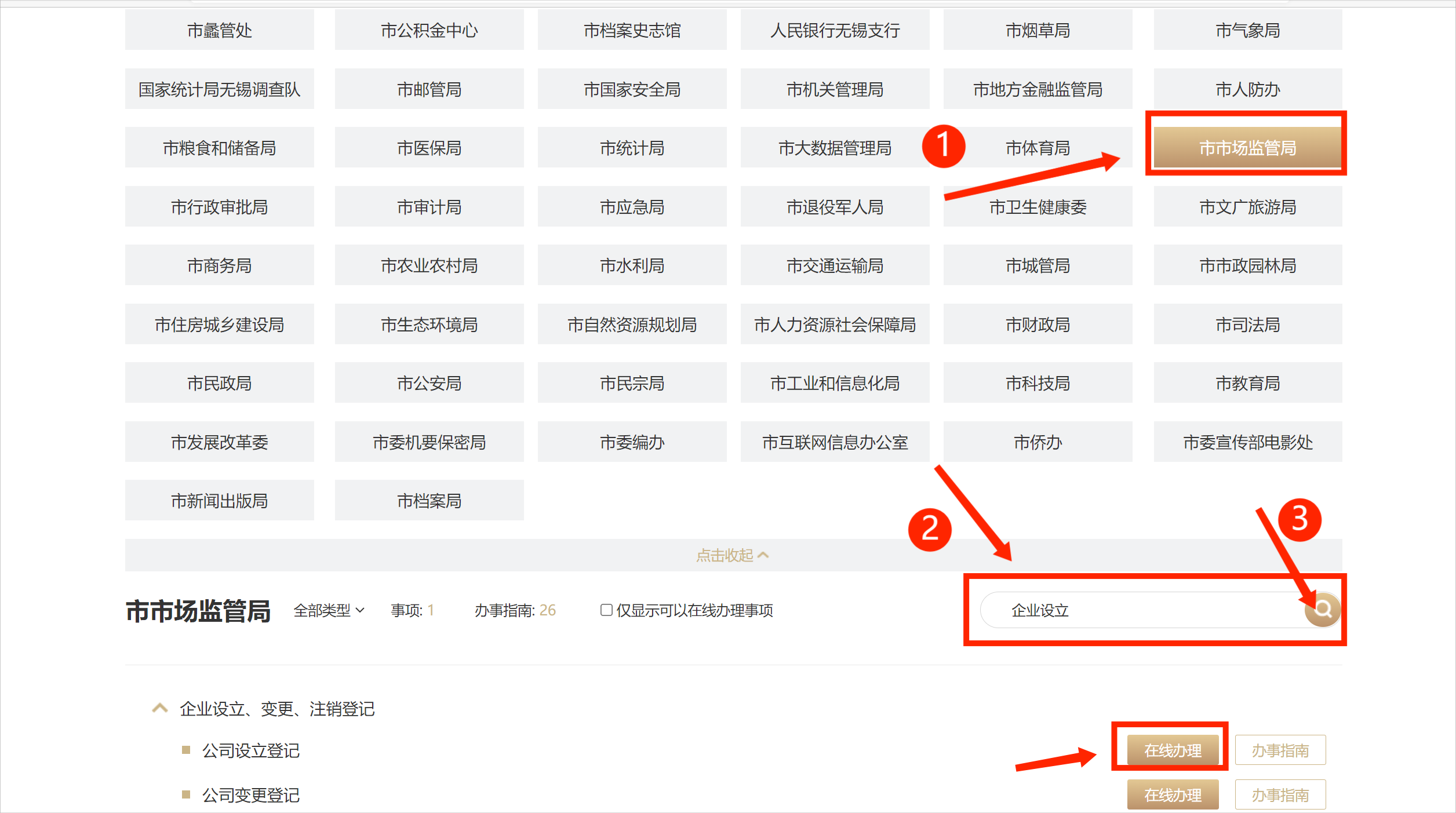Click 在线办理 for 公司变更登记
The image size is (1456, 813).
(1172, 795)
